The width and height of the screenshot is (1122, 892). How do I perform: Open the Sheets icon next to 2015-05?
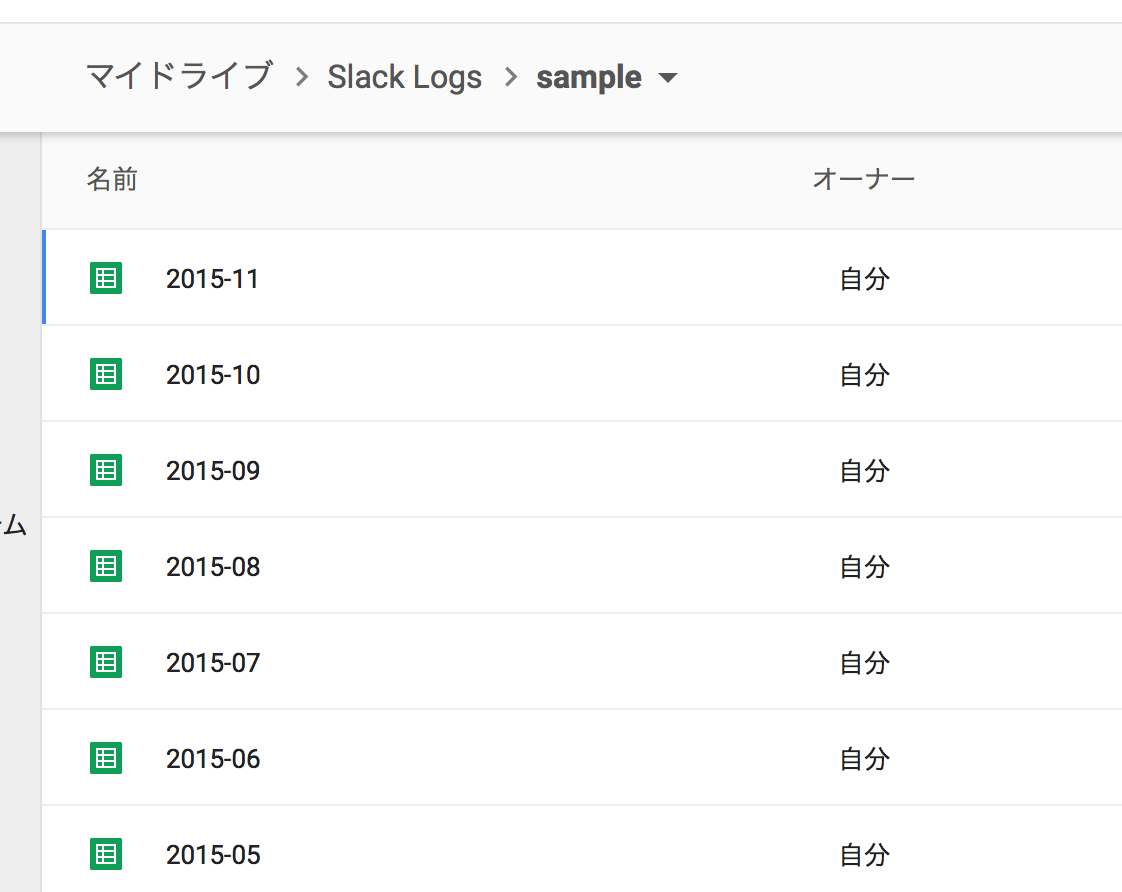click(x=105, y=854)
